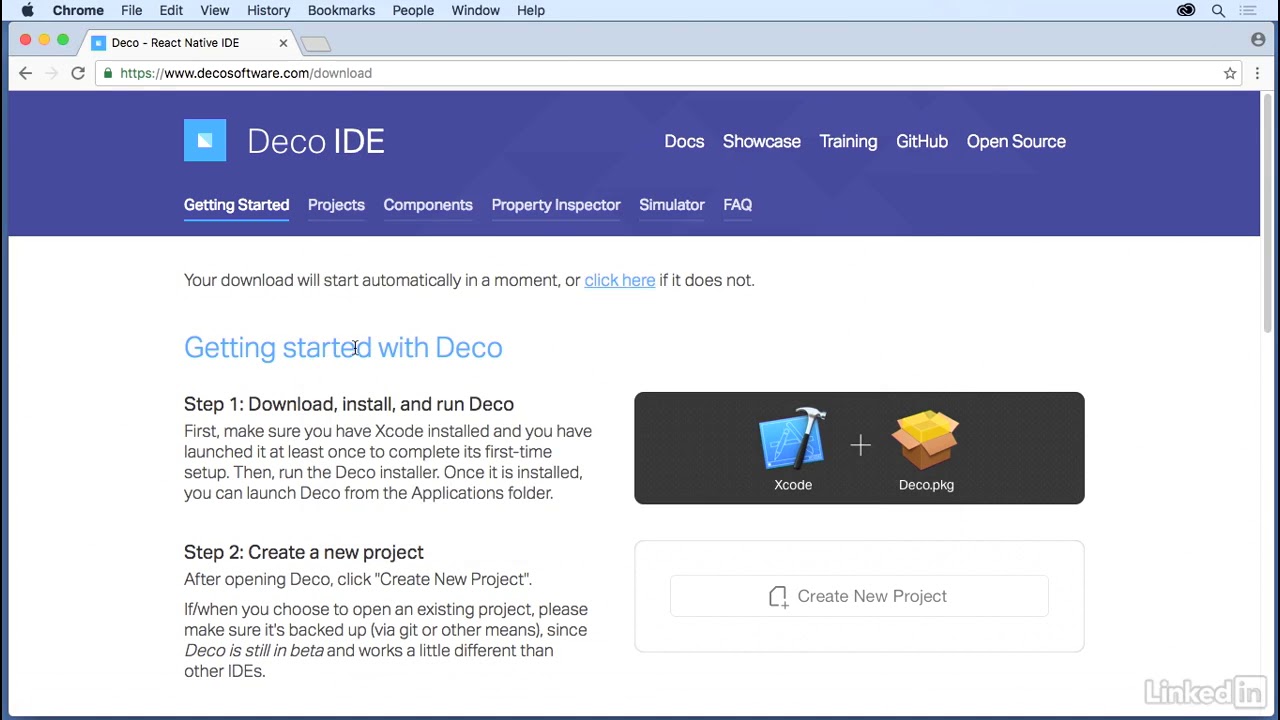Open the Training link

pos(848,142)
